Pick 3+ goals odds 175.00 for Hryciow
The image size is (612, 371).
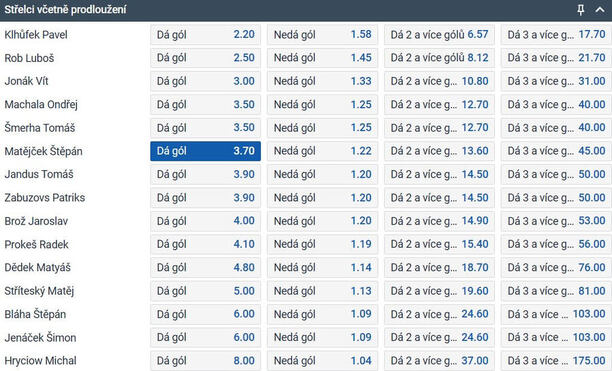click(556, 360)
